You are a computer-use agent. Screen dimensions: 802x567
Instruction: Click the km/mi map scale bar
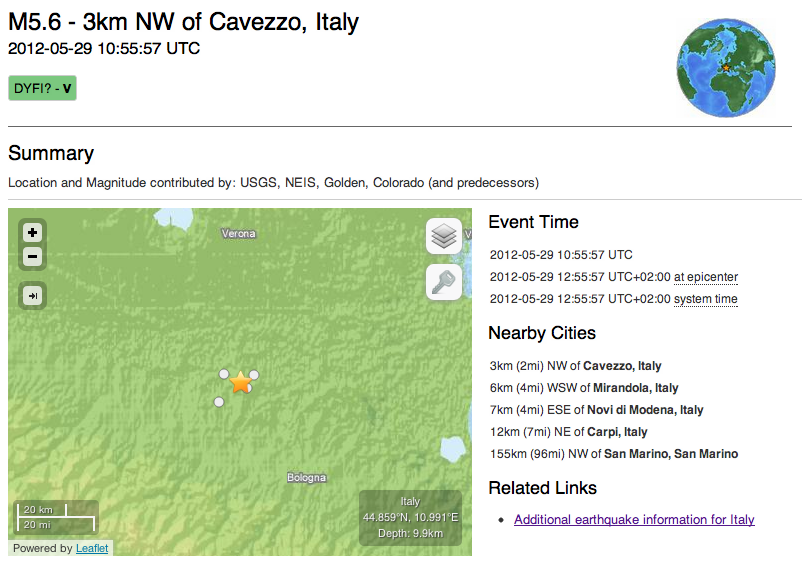click(57, 517)
